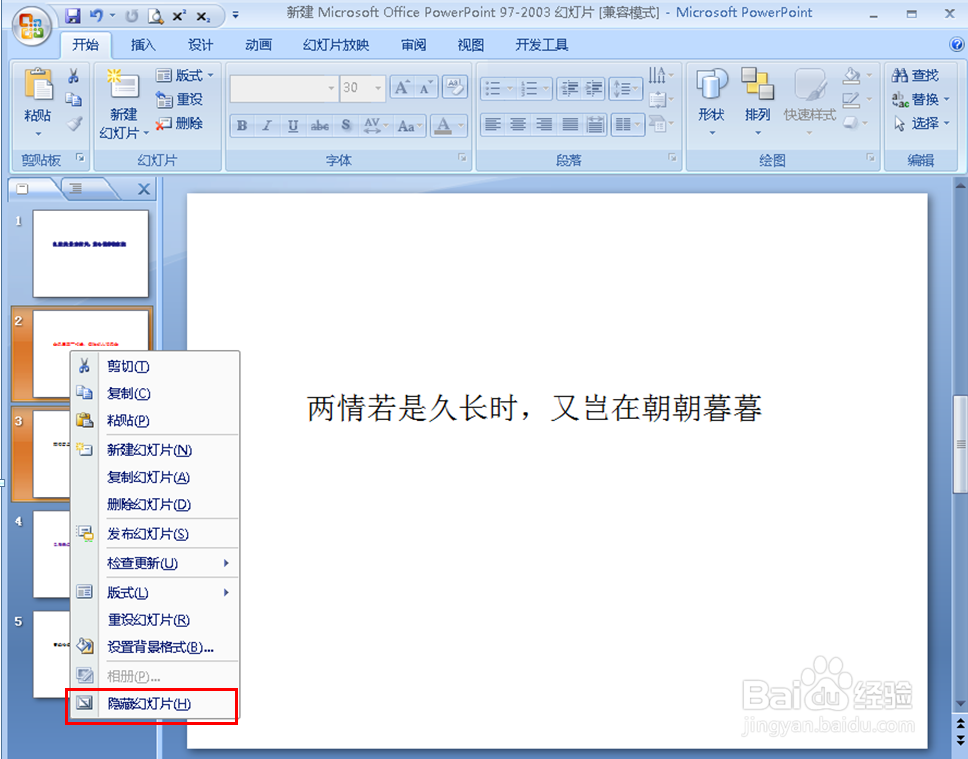Open the font name combo box
Image resolution: width=968 pixels, height=759 pixels.
[284, 88]
